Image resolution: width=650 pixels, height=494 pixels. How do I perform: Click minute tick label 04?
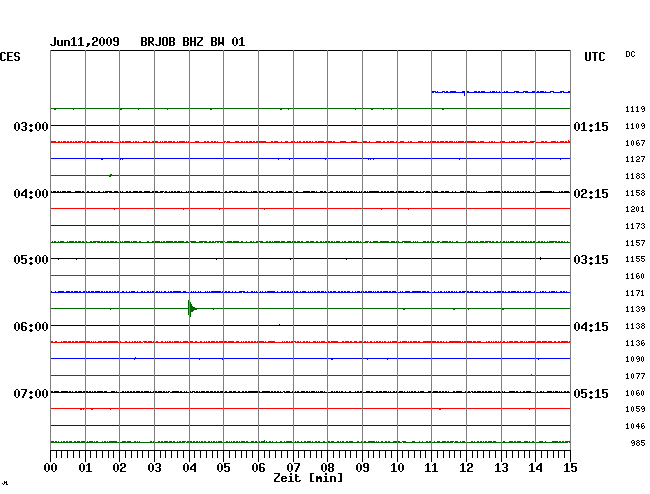(189, 468)
